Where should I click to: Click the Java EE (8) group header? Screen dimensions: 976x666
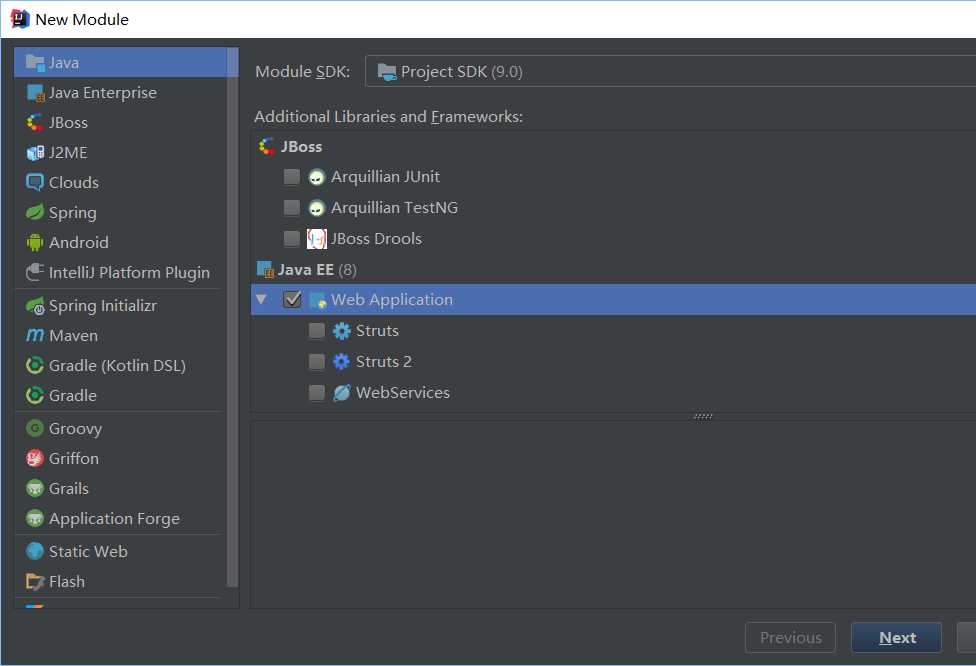pos(317,270)
